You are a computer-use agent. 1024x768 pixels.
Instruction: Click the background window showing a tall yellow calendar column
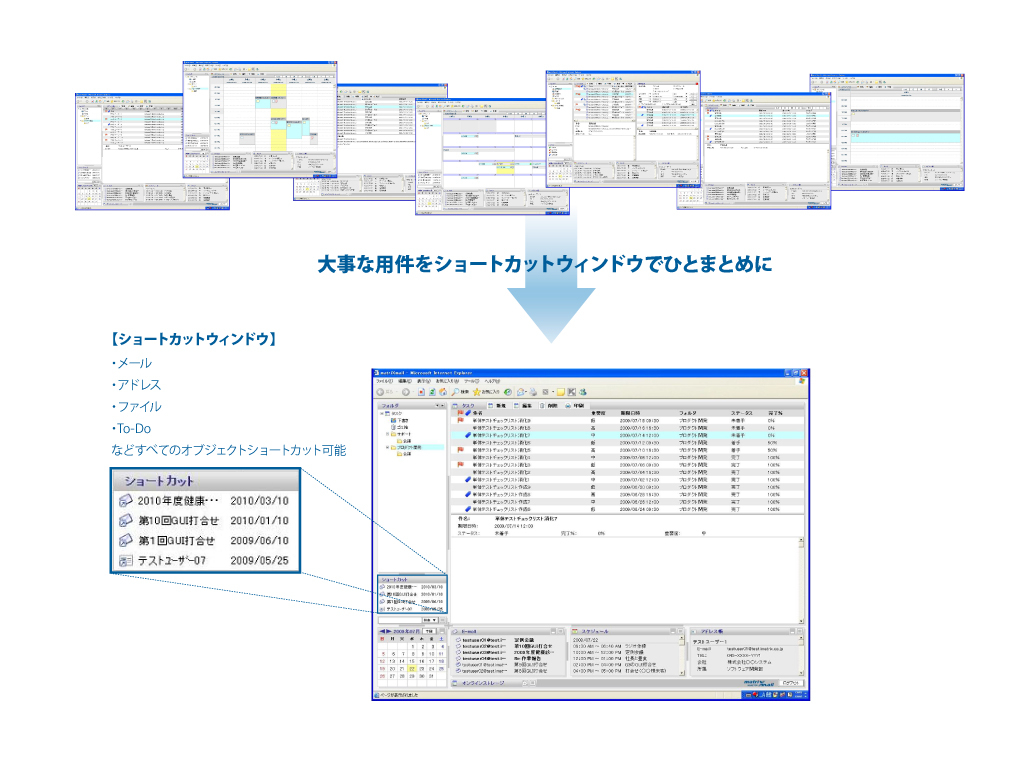pyautogui.click(x=260, y=119)
